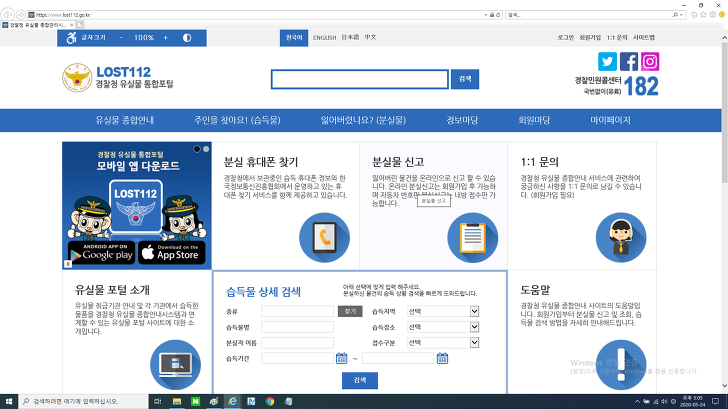This screenshot has height=409, width=728.
Task: Expand the 습득장소 location dropdown
Action: pos(474,326)
